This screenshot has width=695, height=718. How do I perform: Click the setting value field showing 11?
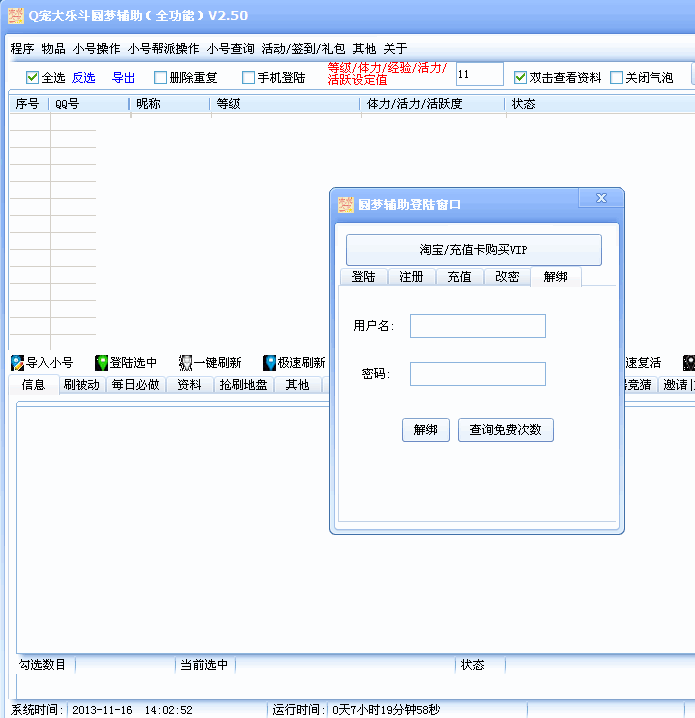[479, 74]
